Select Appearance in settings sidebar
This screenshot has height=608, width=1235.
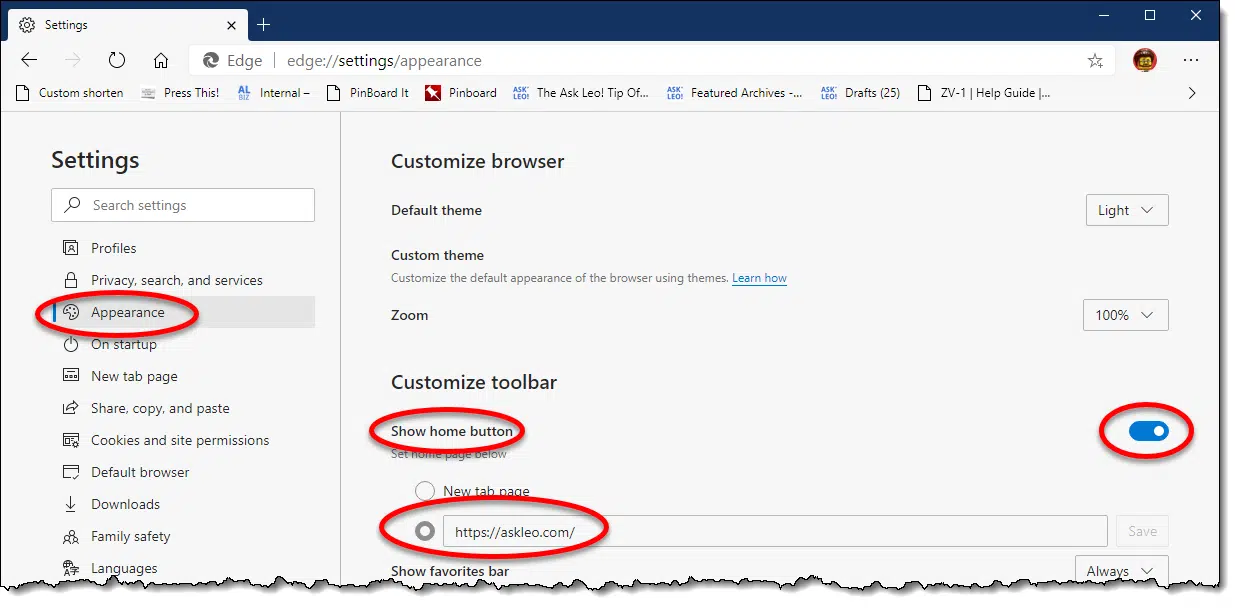(x=184, y=312)
